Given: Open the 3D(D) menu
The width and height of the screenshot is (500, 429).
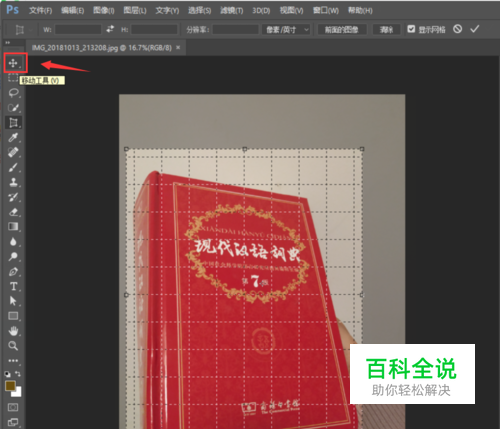Looking at the screenshot, I should [261, 11].
